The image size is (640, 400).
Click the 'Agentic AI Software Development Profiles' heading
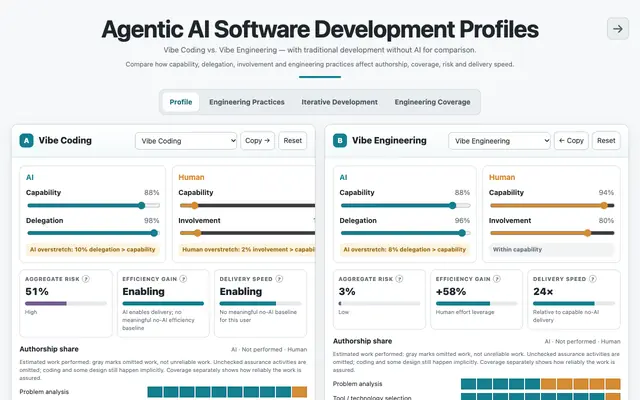pos(320,29)
